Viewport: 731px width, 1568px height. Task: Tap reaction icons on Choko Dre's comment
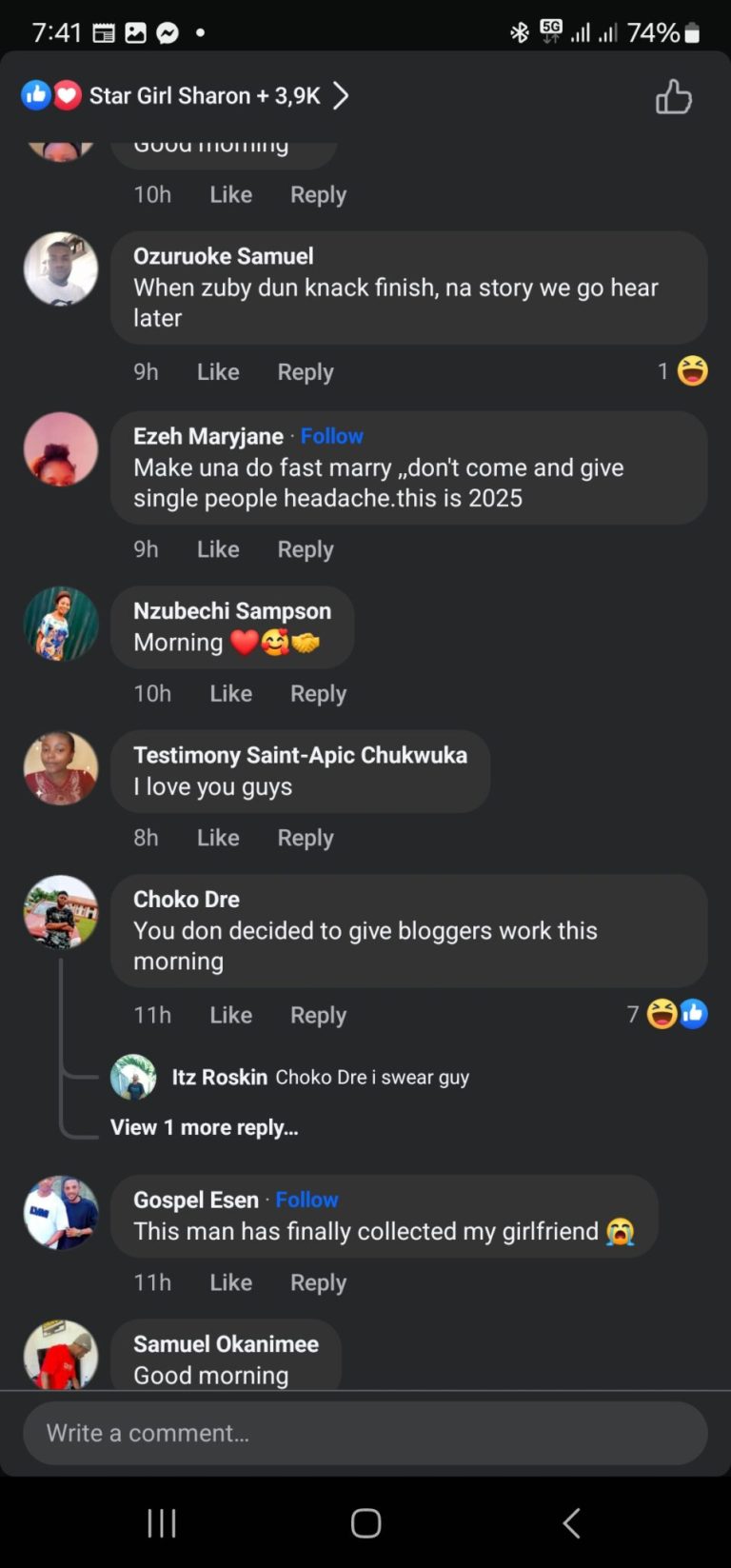[677, 1014]
